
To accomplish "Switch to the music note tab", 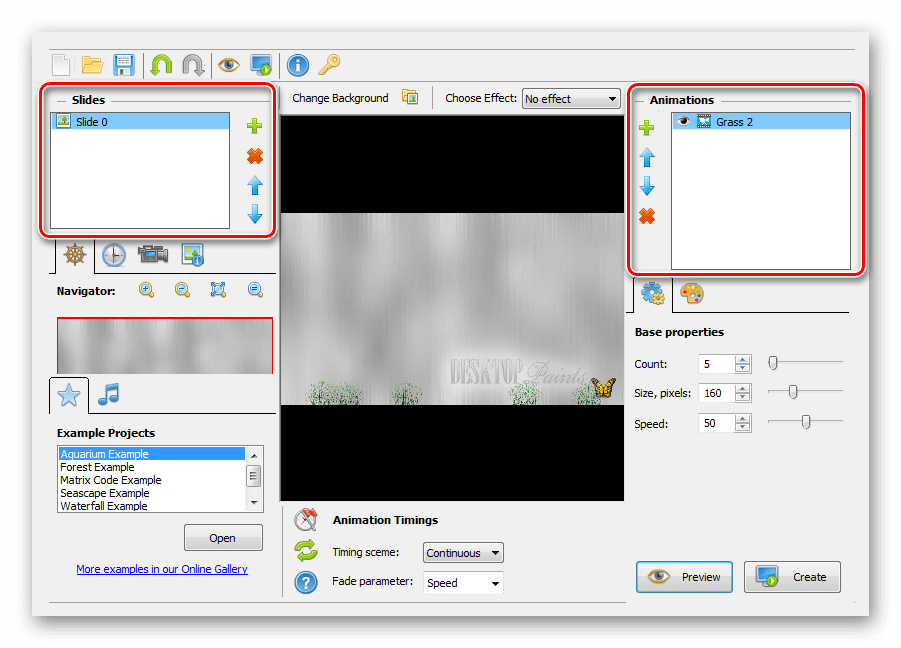I will click(x=109, y=394).
